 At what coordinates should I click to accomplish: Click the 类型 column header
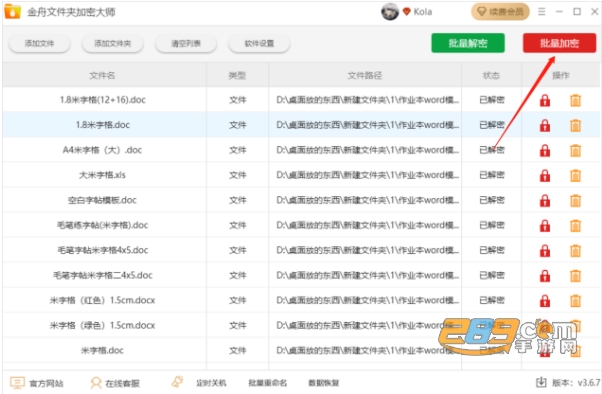[x=237, y=75]
